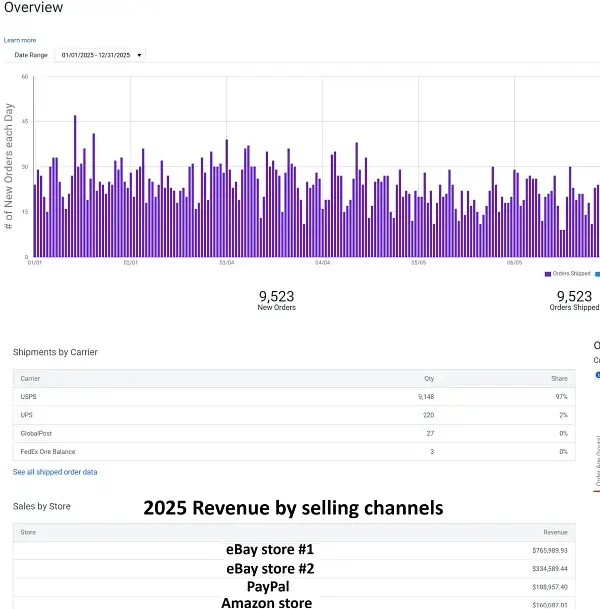Click the Revenue column header
Viewport: 600px width, 609px height.
(555, 532)
